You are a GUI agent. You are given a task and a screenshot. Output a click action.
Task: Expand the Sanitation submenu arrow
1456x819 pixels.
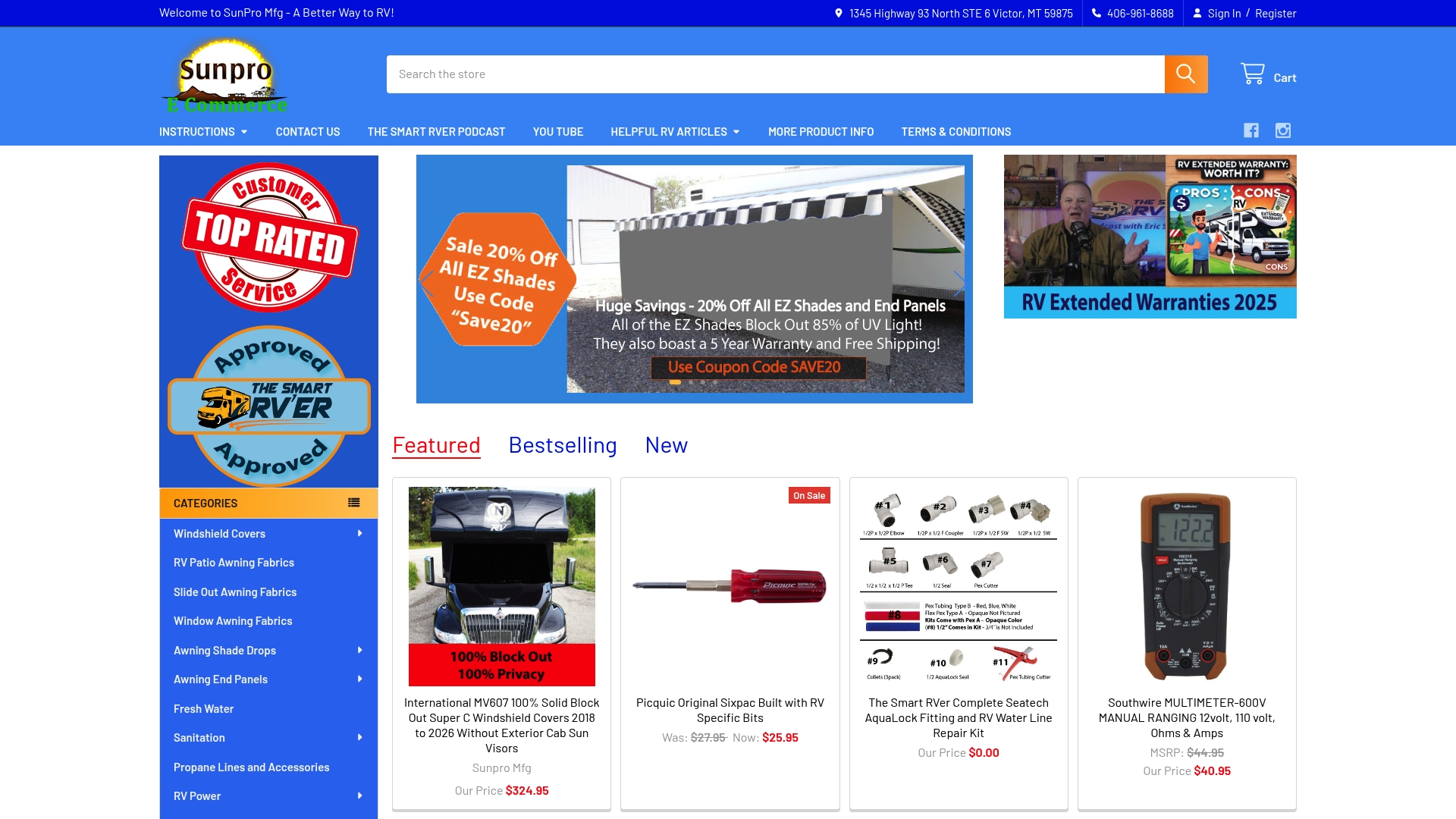(x=359, y=737)
